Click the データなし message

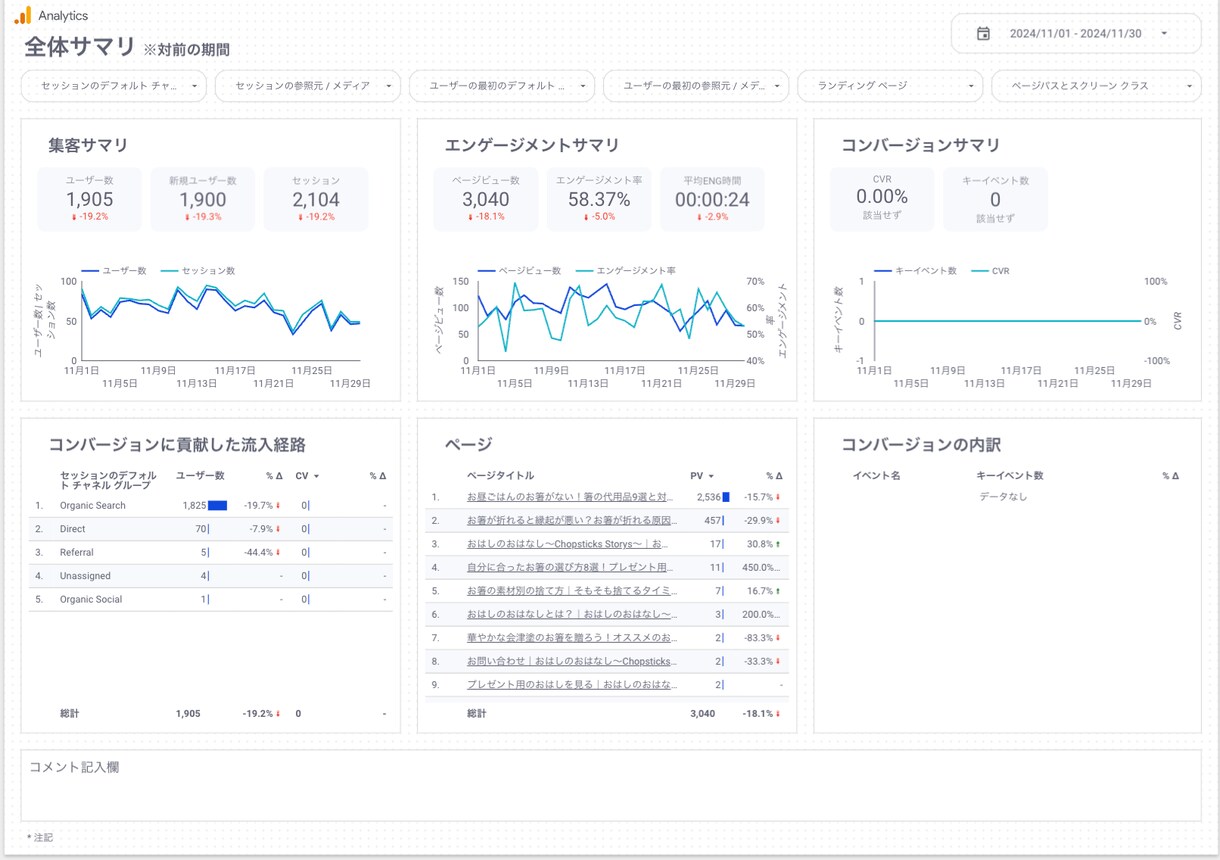[x=1003, y=497]
